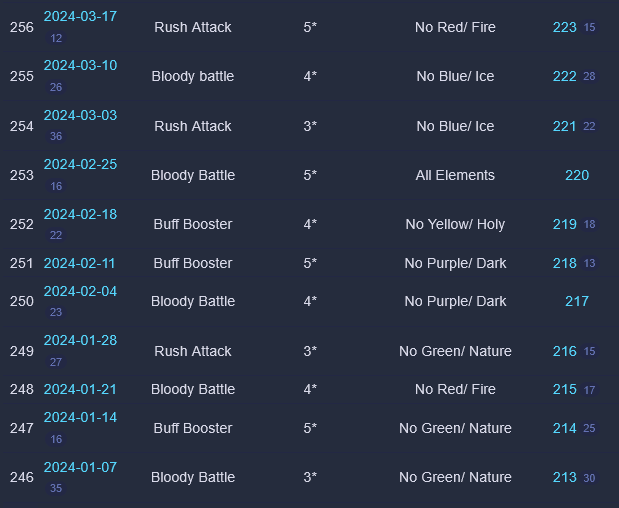Click the small 36 under 2024-03-03
The height and width of the screenshot is (508, 619).
pos(56,137)
